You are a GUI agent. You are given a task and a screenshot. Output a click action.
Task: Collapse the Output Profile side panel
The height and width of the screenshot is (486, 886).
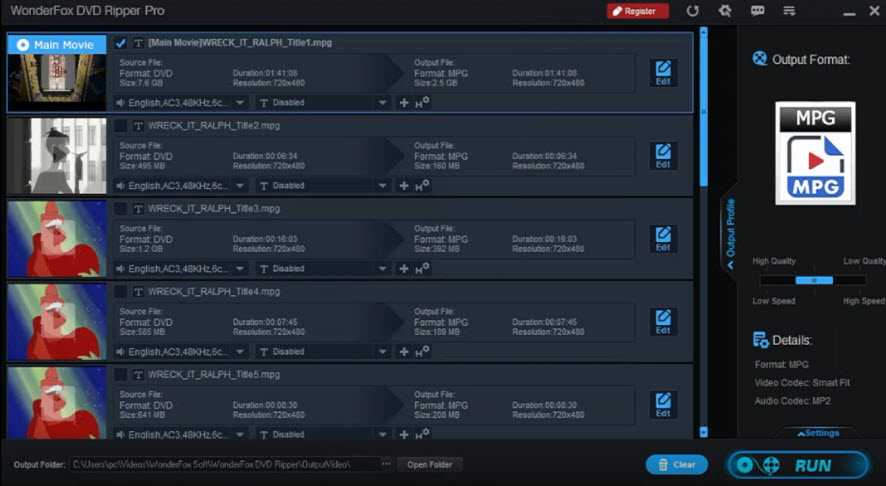click(730, 233)
